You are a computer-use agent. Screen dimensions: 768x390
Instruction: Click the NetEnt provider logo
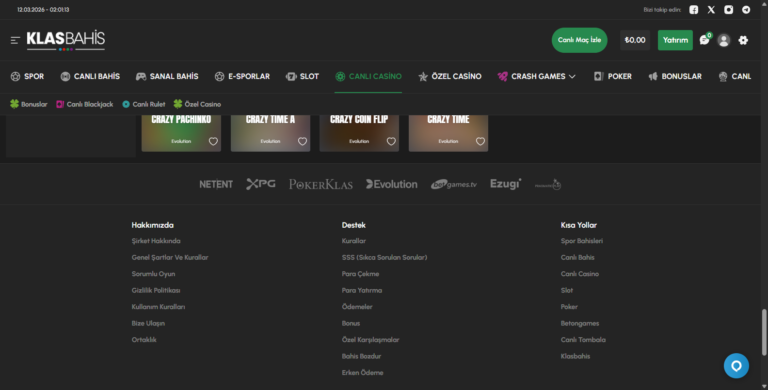216,184
